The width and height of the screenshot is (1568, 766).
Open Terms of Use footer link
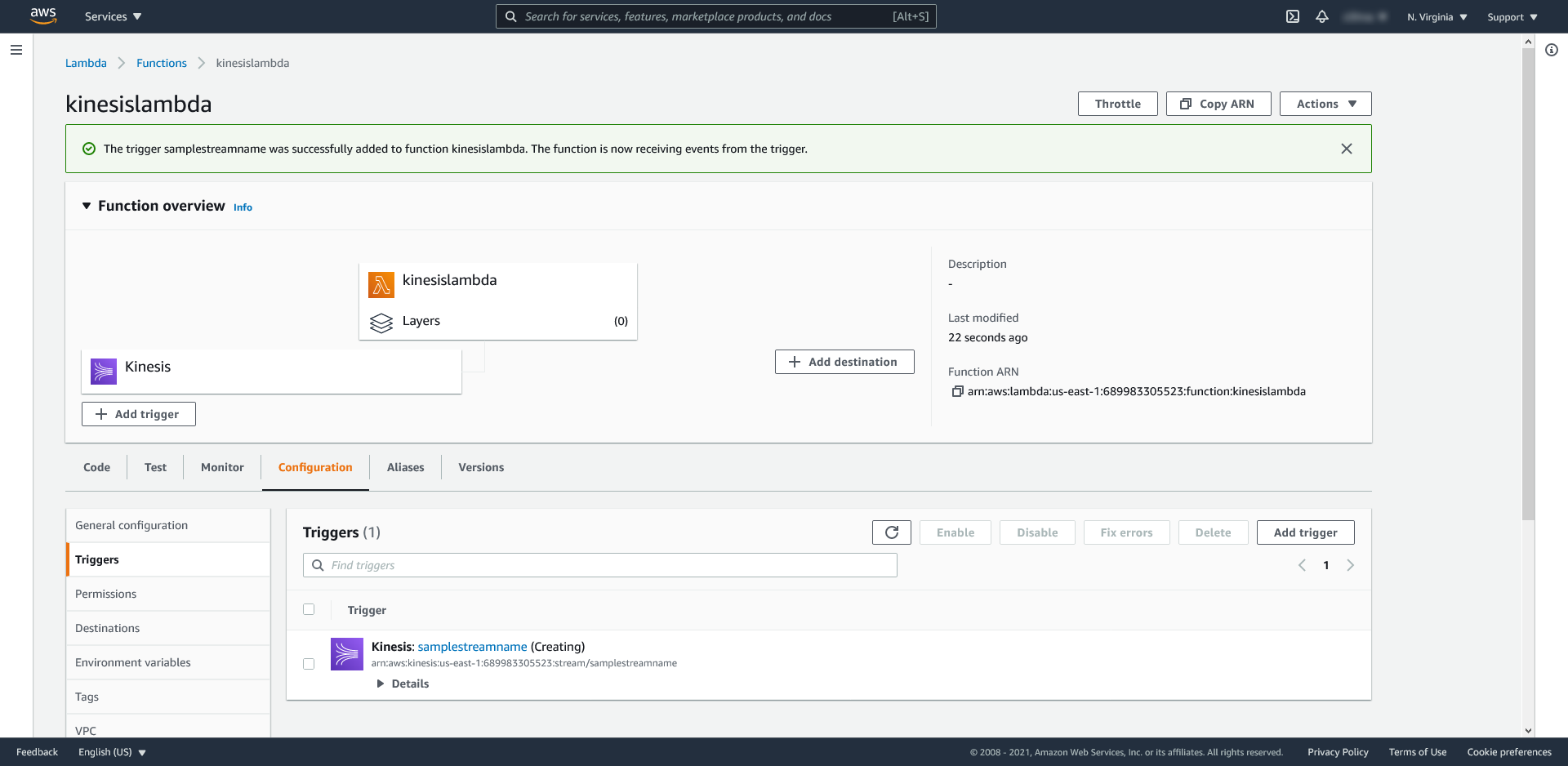coord(1418,752)
